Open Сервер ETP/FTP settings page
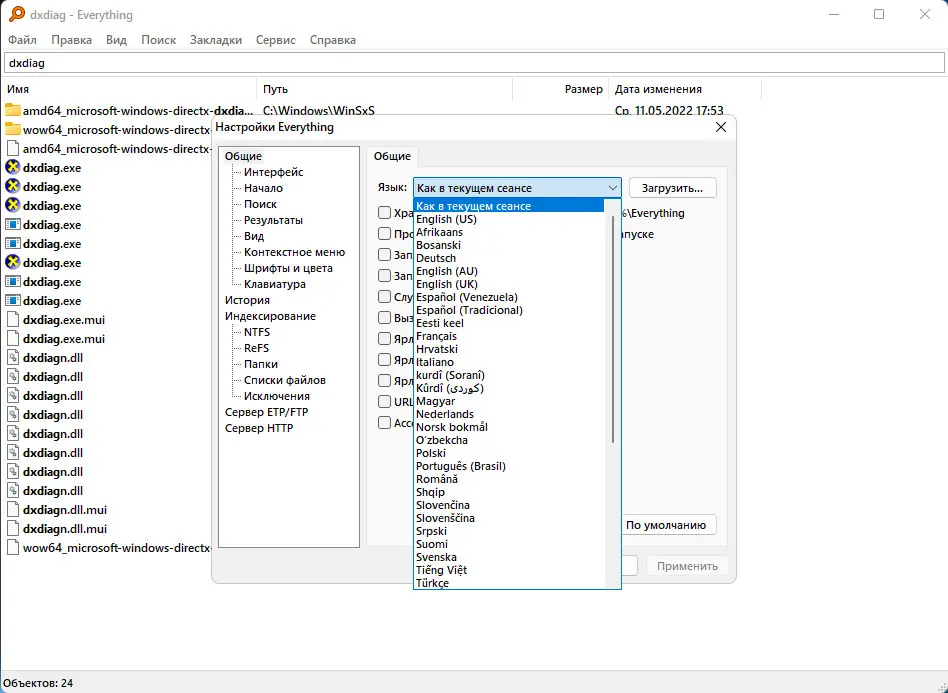948x693 pixels. (x=267, y=412)
